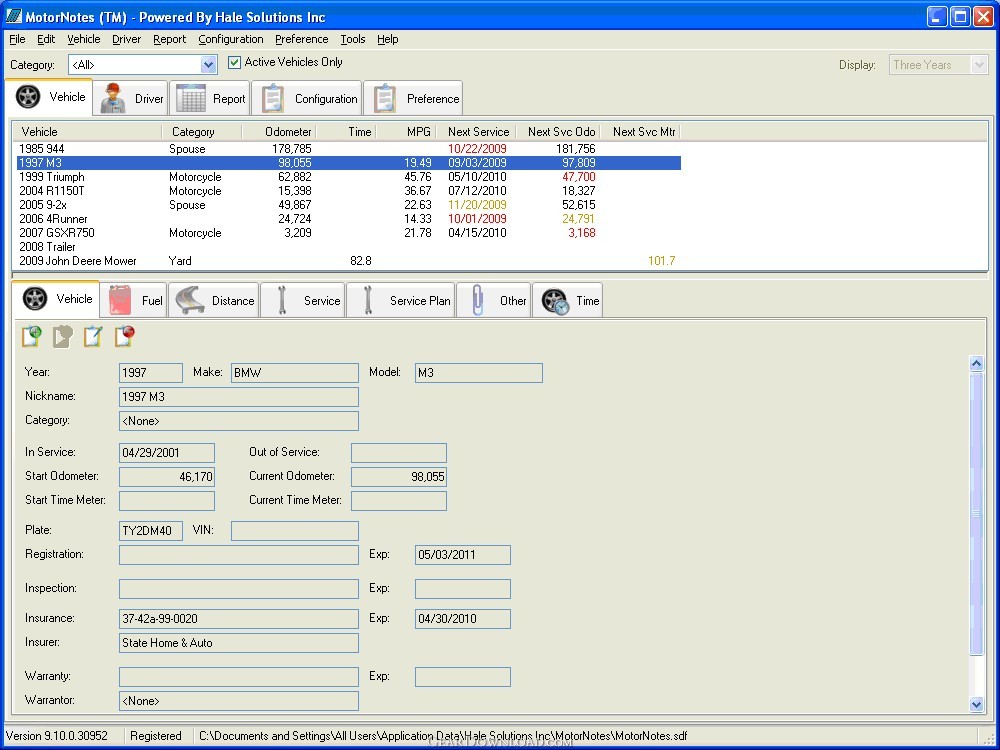Sort by the MPG column header

coord(406,132)
